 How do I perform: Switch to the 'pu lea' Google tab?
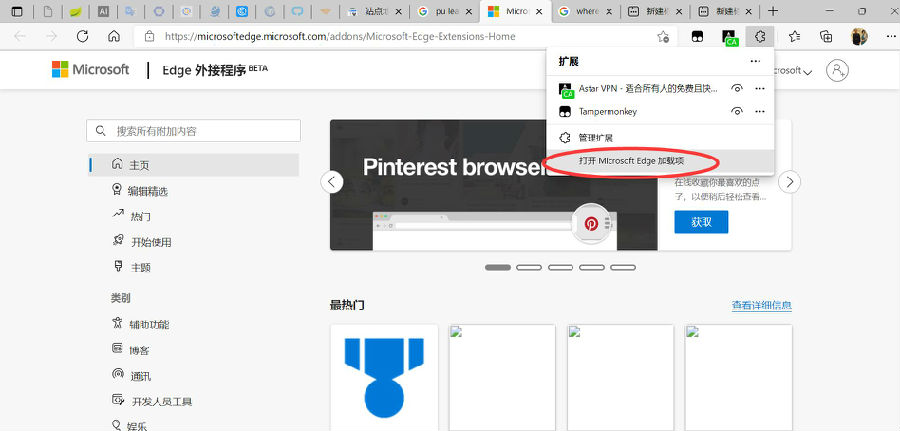click(446, 11)
